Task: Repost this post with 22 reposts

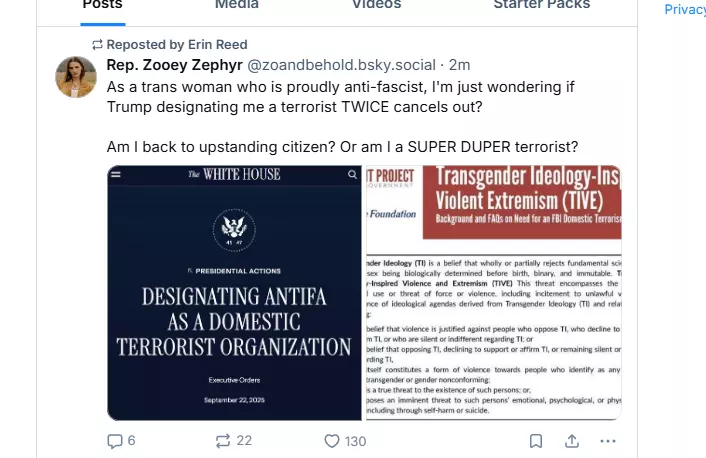Action: point(233,440)
